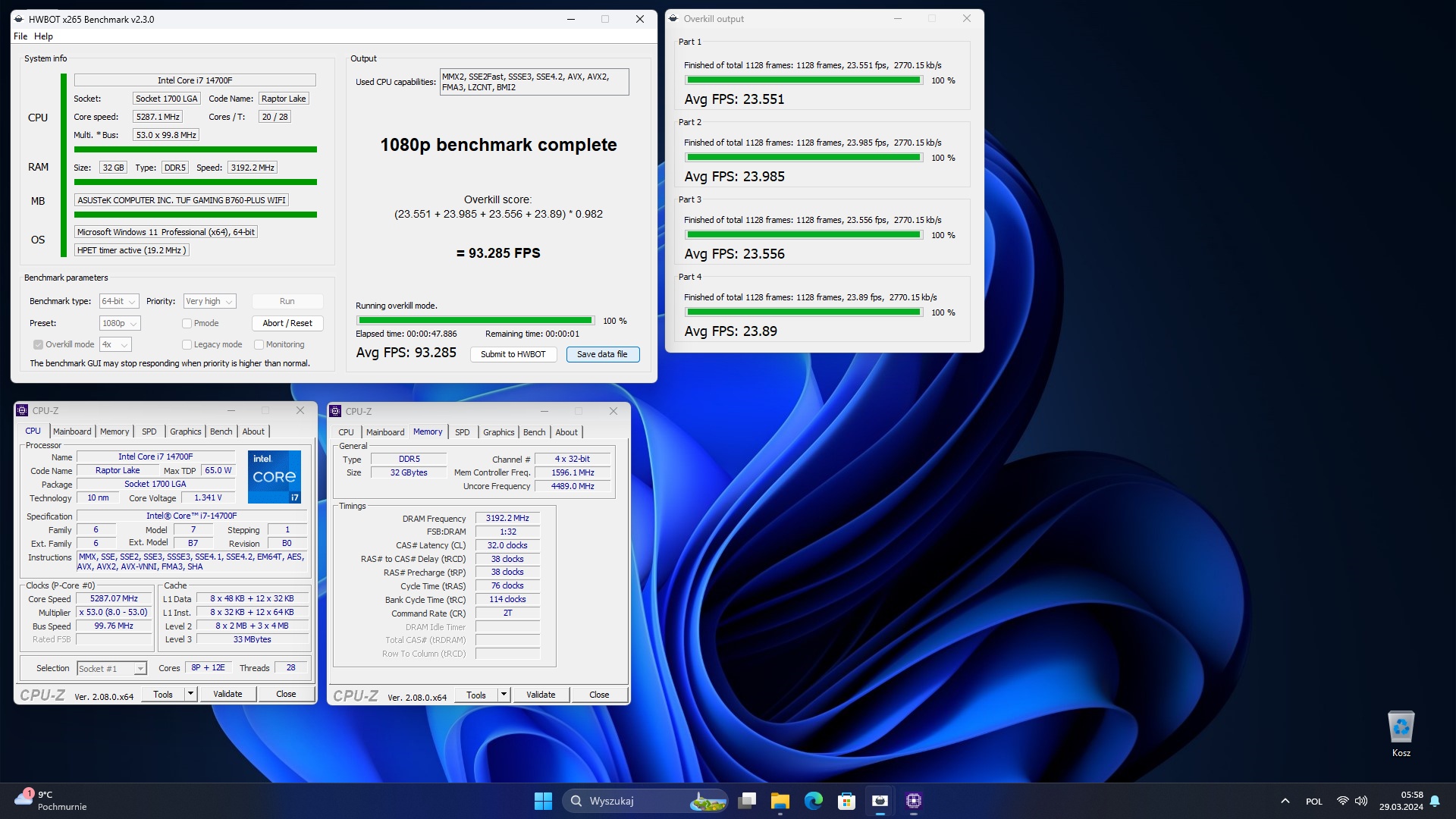
Task: Switch to Mainboard tab in left CPU-Z
Action: pos(72,431)
